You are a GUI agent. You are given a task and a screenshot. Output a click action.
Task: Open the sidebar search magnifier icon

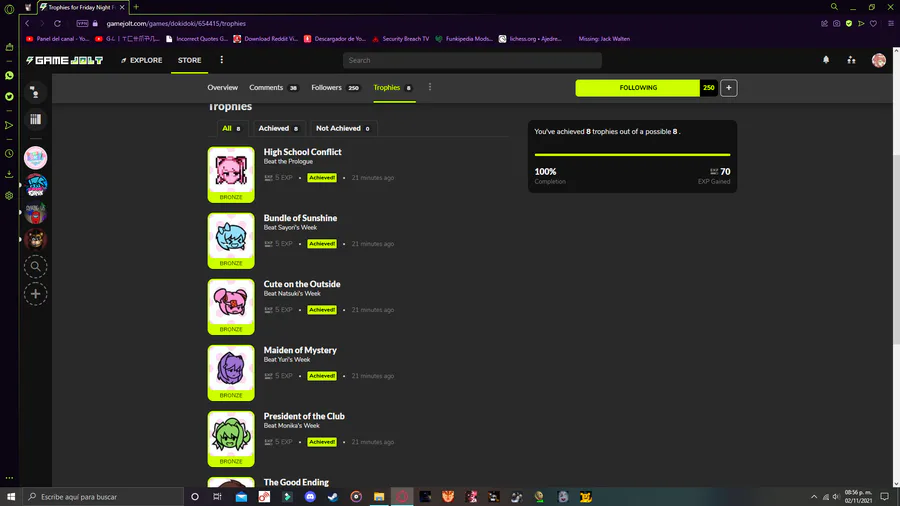(x=36, y=266)
